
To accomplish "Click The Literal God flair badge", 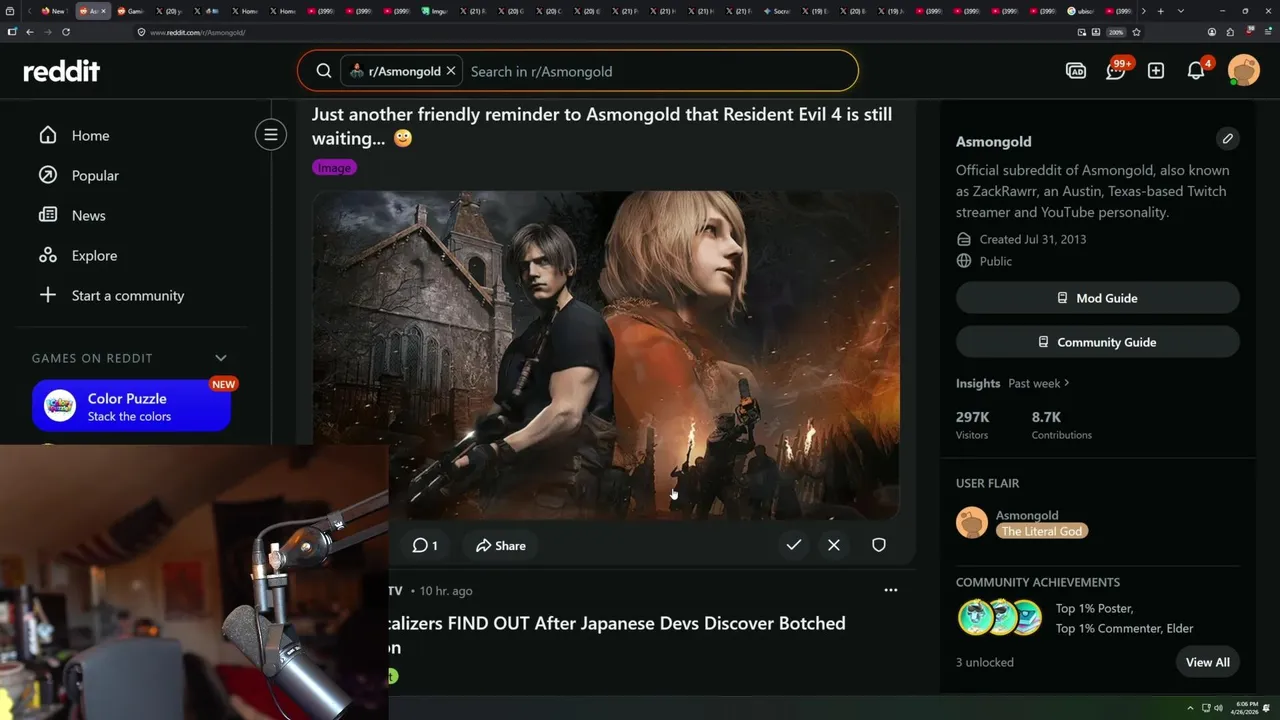I will coord(1042,531).
